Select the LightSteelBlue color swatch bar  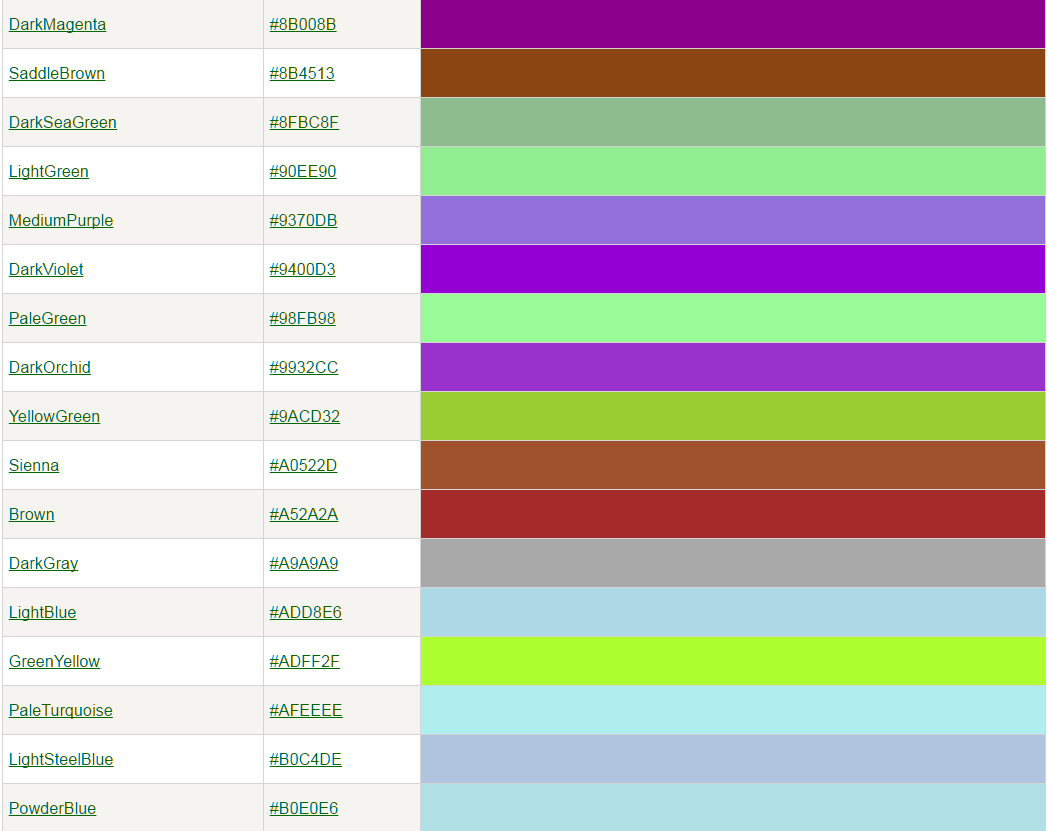click(x=732, y=760)
